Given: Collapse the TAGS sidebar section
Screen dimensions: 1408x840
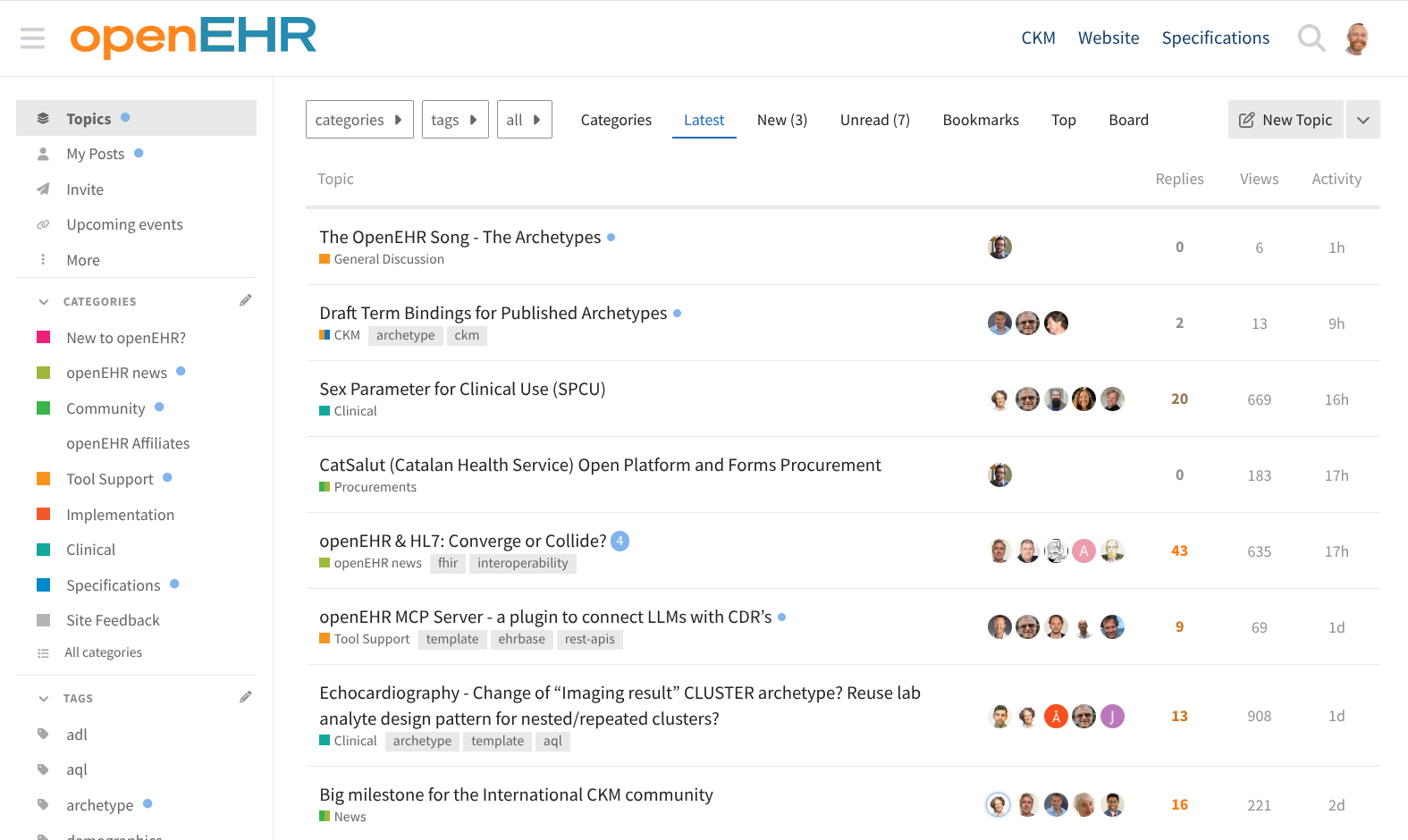Looking at the screenshot, I should coord(44,699).
